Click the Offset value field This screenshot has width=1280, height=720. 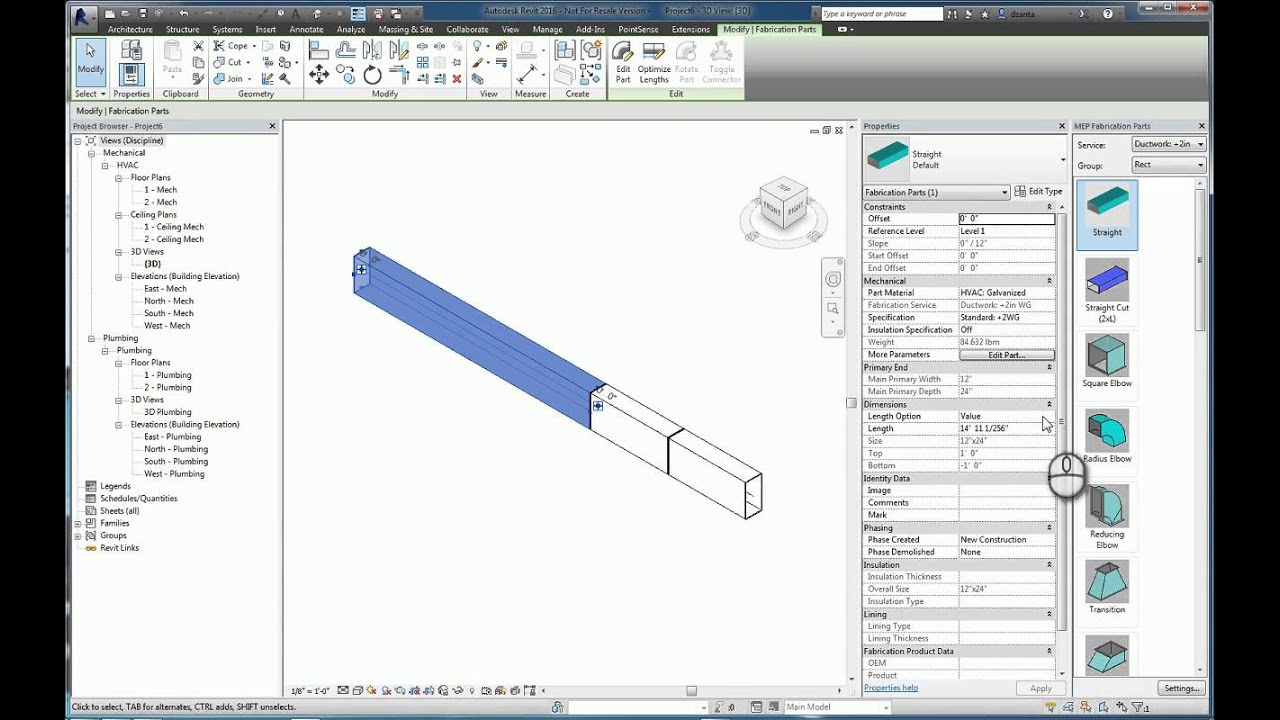[x=1006, y=218]
